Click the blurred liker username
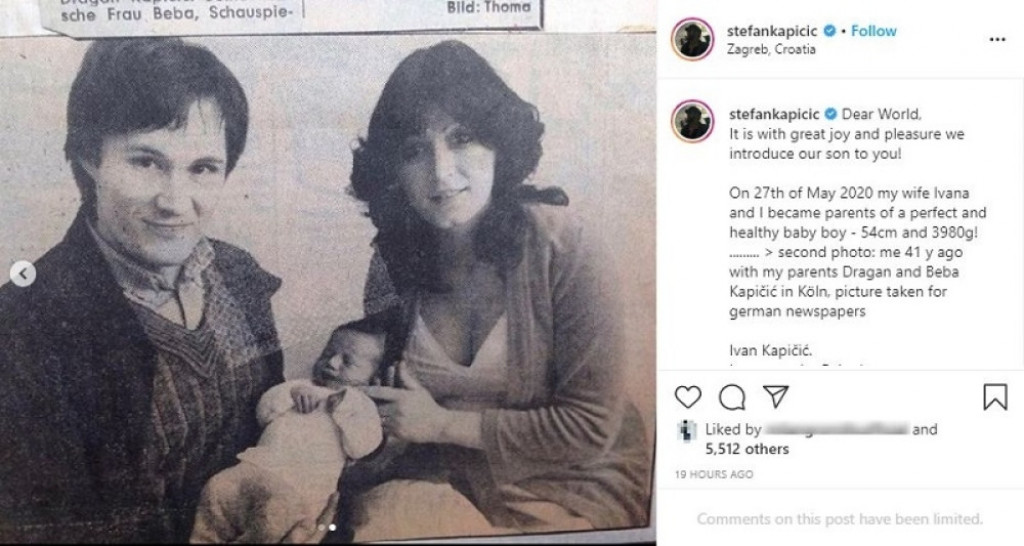Screen dimensions: 1024x546 [x=836, y=429]
